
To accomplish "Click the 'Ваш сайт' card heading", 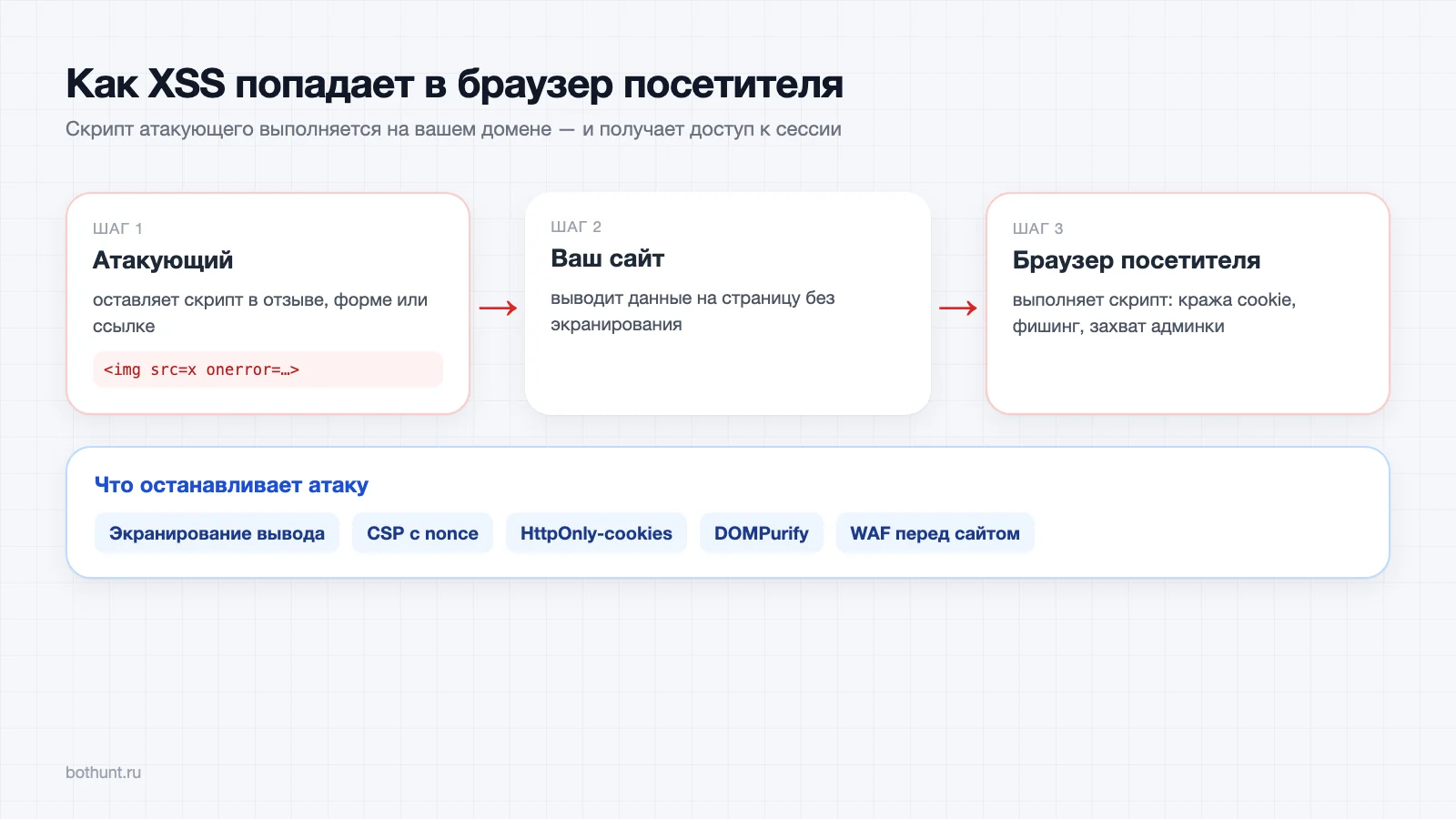I will point(607,258).
